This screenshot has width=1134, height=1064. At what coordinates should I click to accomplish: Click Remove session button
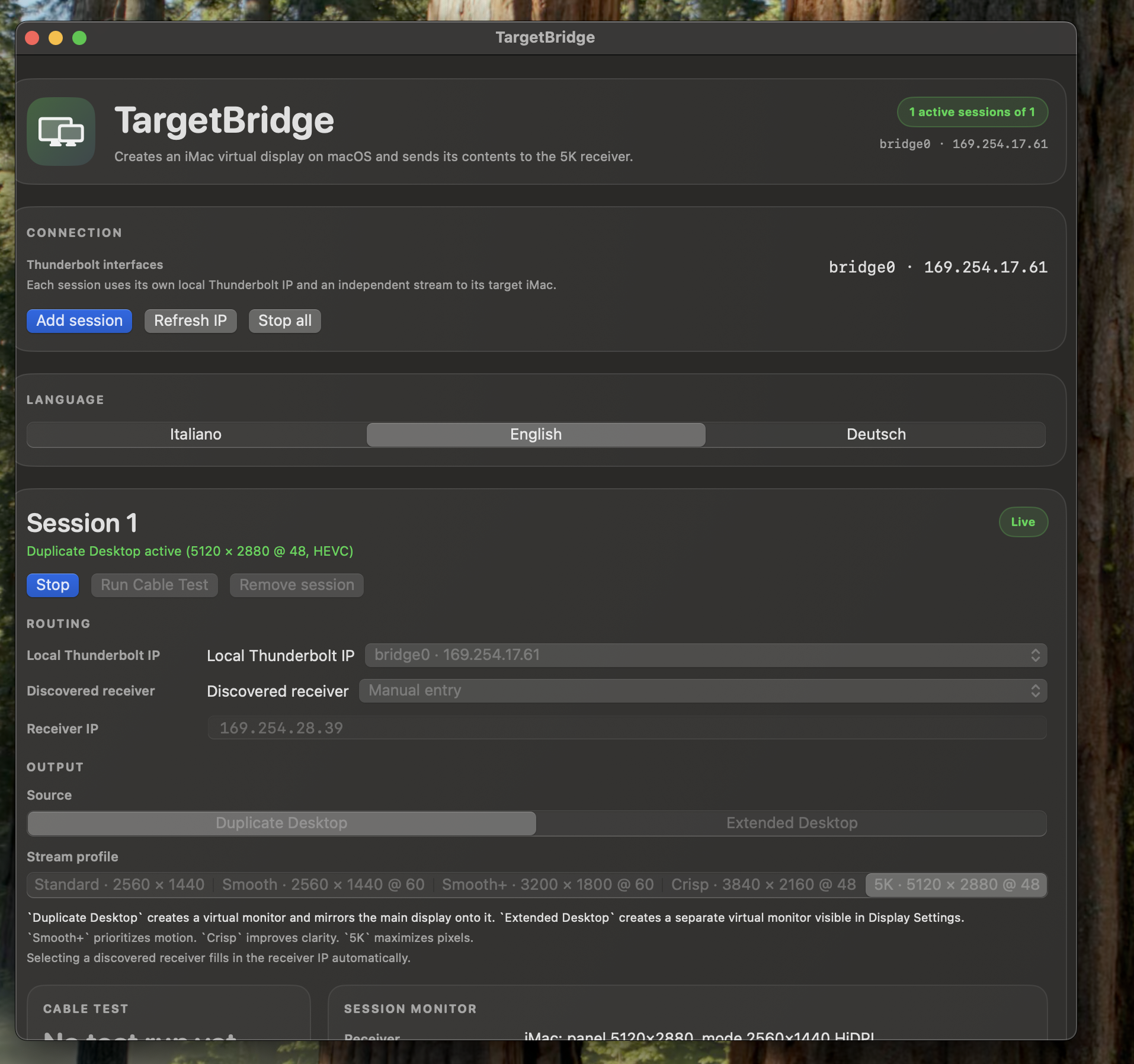(296, 585)
